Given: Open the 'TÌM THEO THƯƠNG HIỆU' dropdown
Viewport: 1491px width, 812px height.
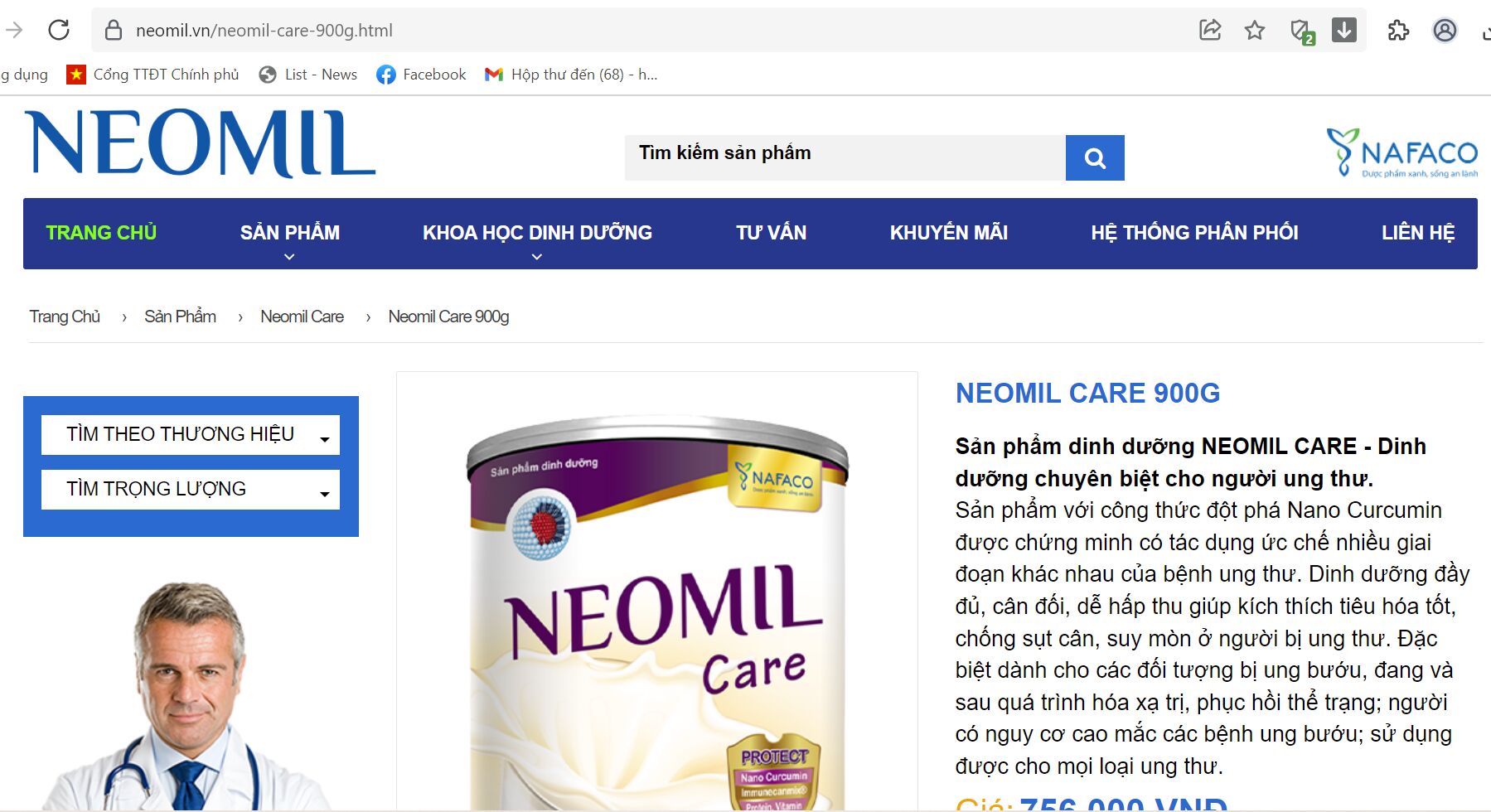Looking at the screenshot, I should (x=191, y=435).
